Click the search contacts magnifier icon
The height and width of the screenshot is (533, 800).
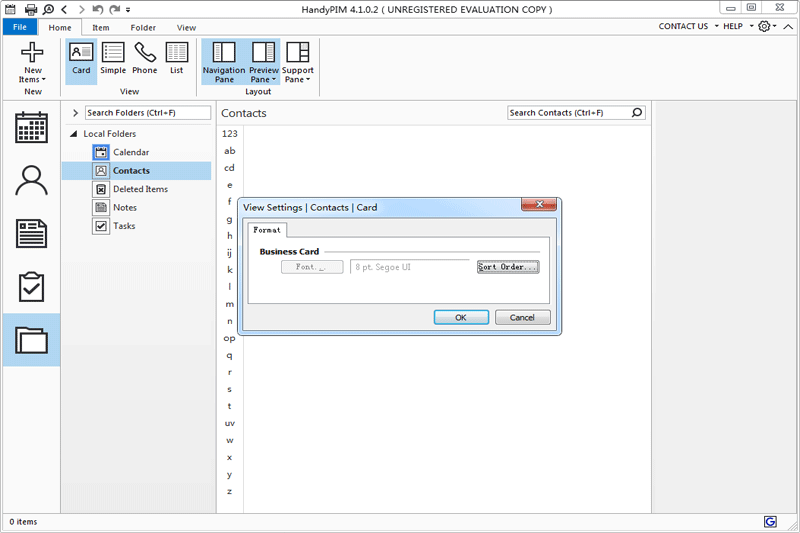coord(637,113)
